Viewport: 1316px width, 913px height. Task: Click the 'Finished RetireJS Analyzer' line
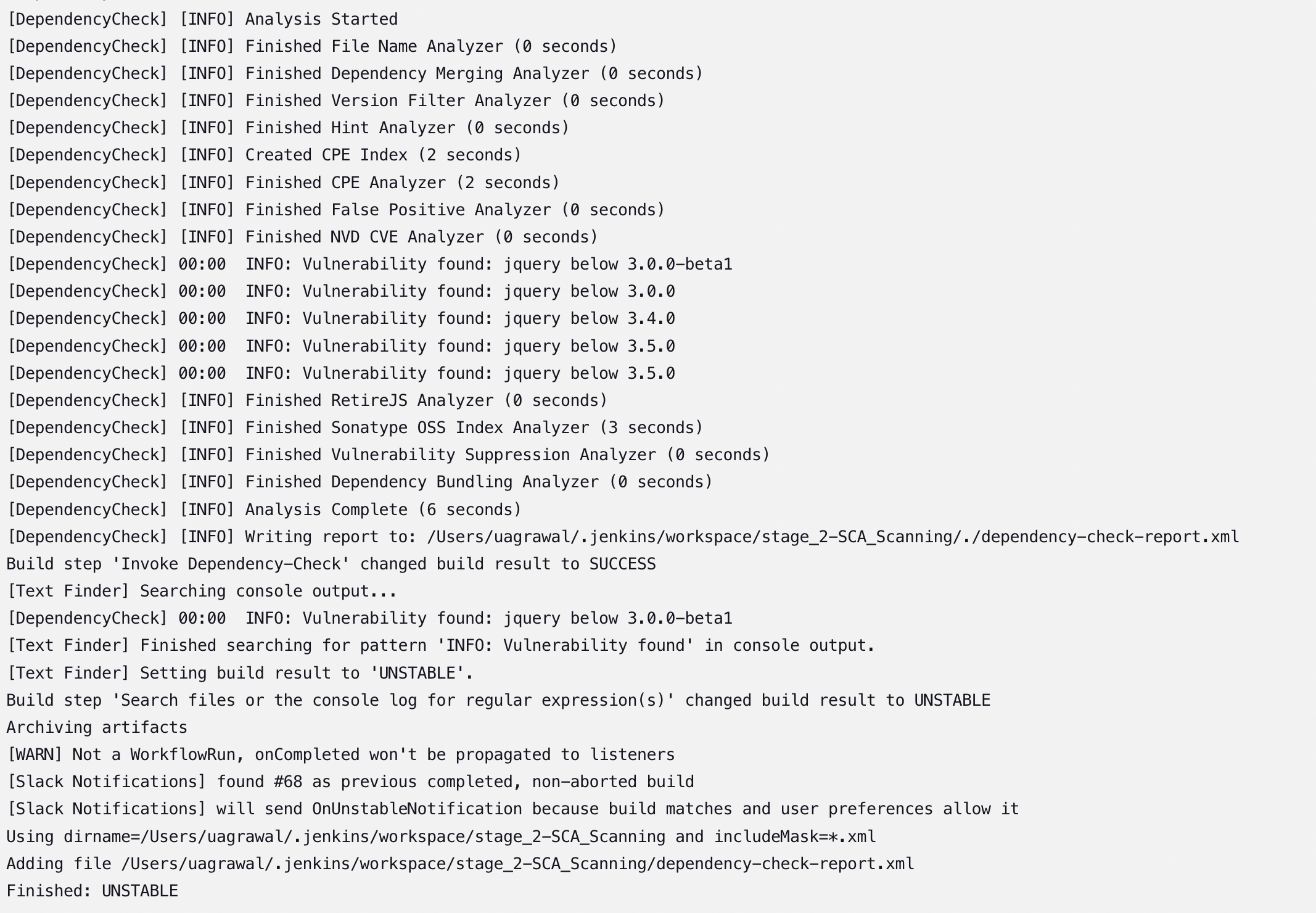(x=307, y=400)
